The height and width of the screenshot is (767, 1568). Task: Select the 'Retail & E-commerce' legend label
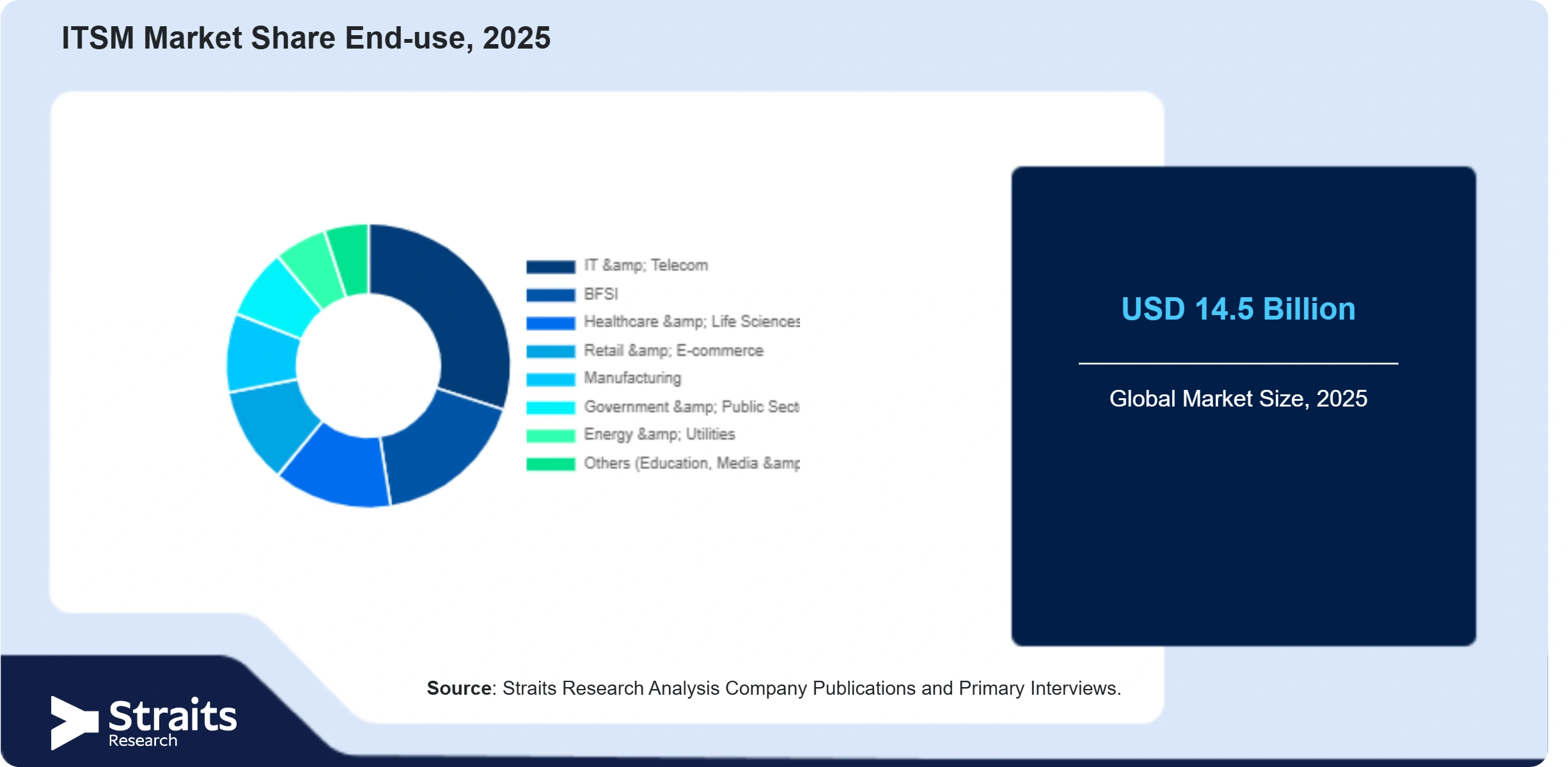pos(673,350)
